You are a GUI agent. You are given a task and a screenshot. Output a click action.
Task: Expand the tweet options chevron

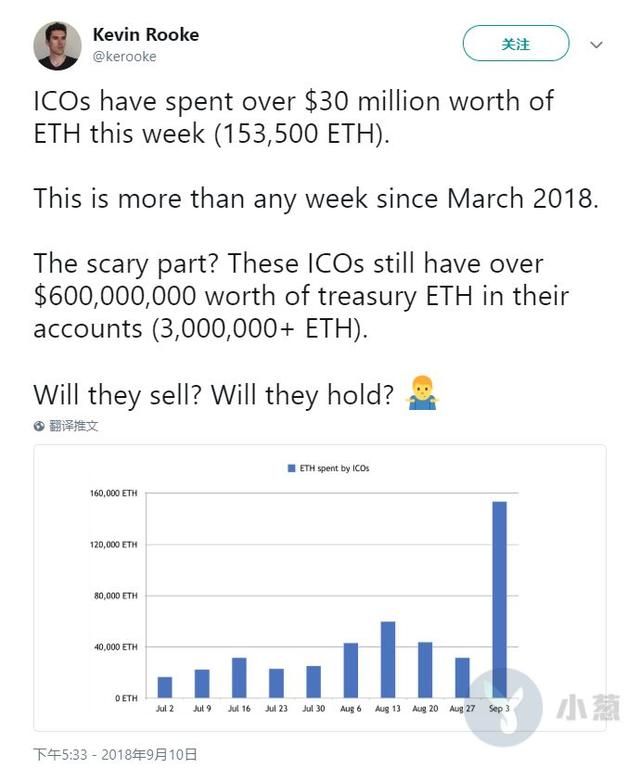point(596,45)
